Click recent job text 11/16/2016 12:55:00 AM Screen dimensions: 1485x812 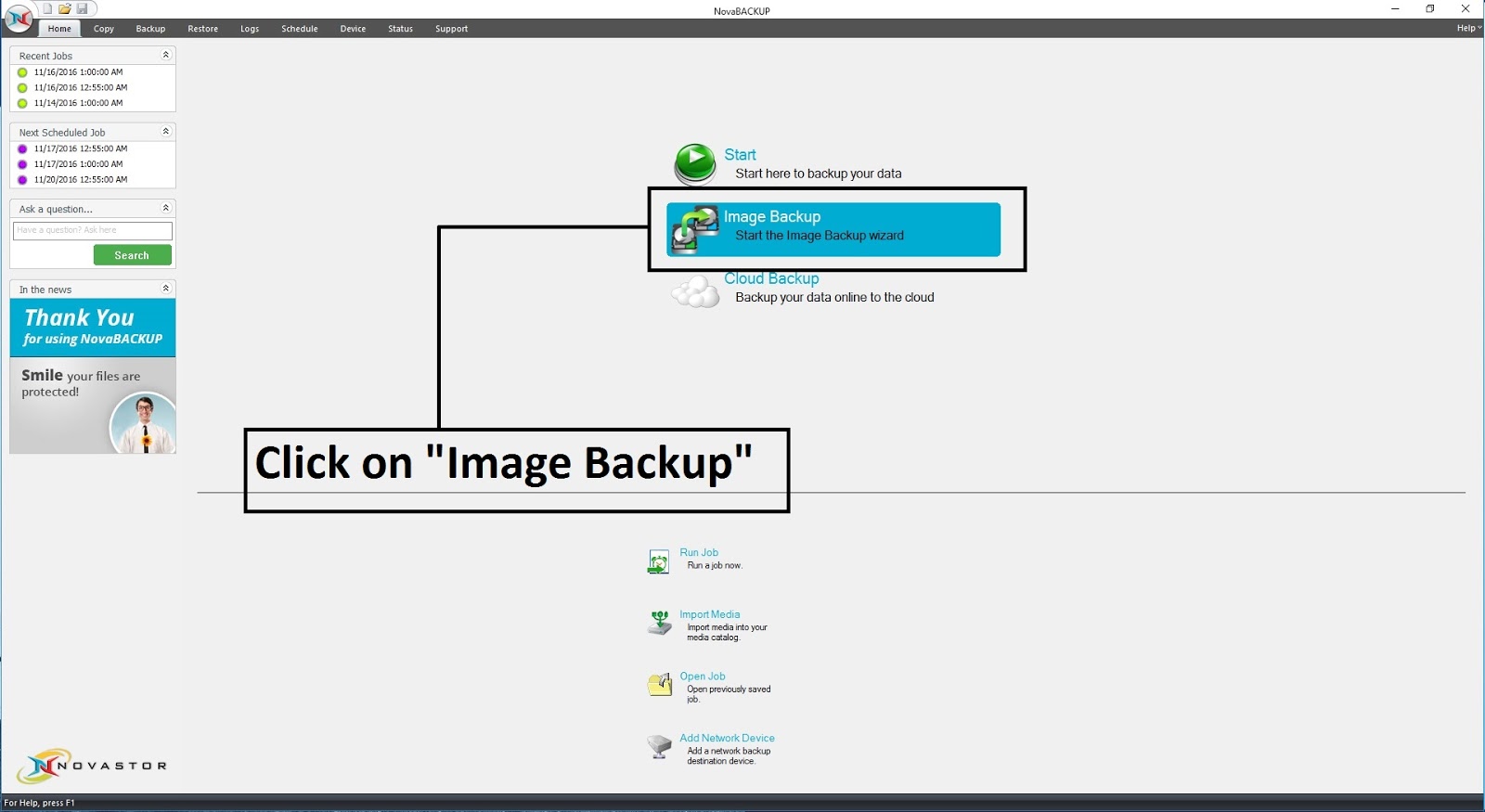pyautogui.click(x=81, y=88)
